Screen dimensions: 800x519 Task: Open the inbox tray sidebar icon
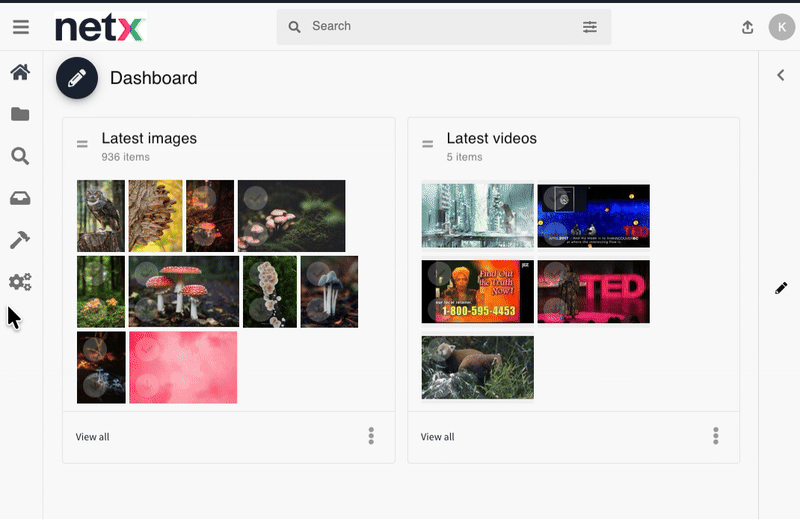tap(20, 198)
